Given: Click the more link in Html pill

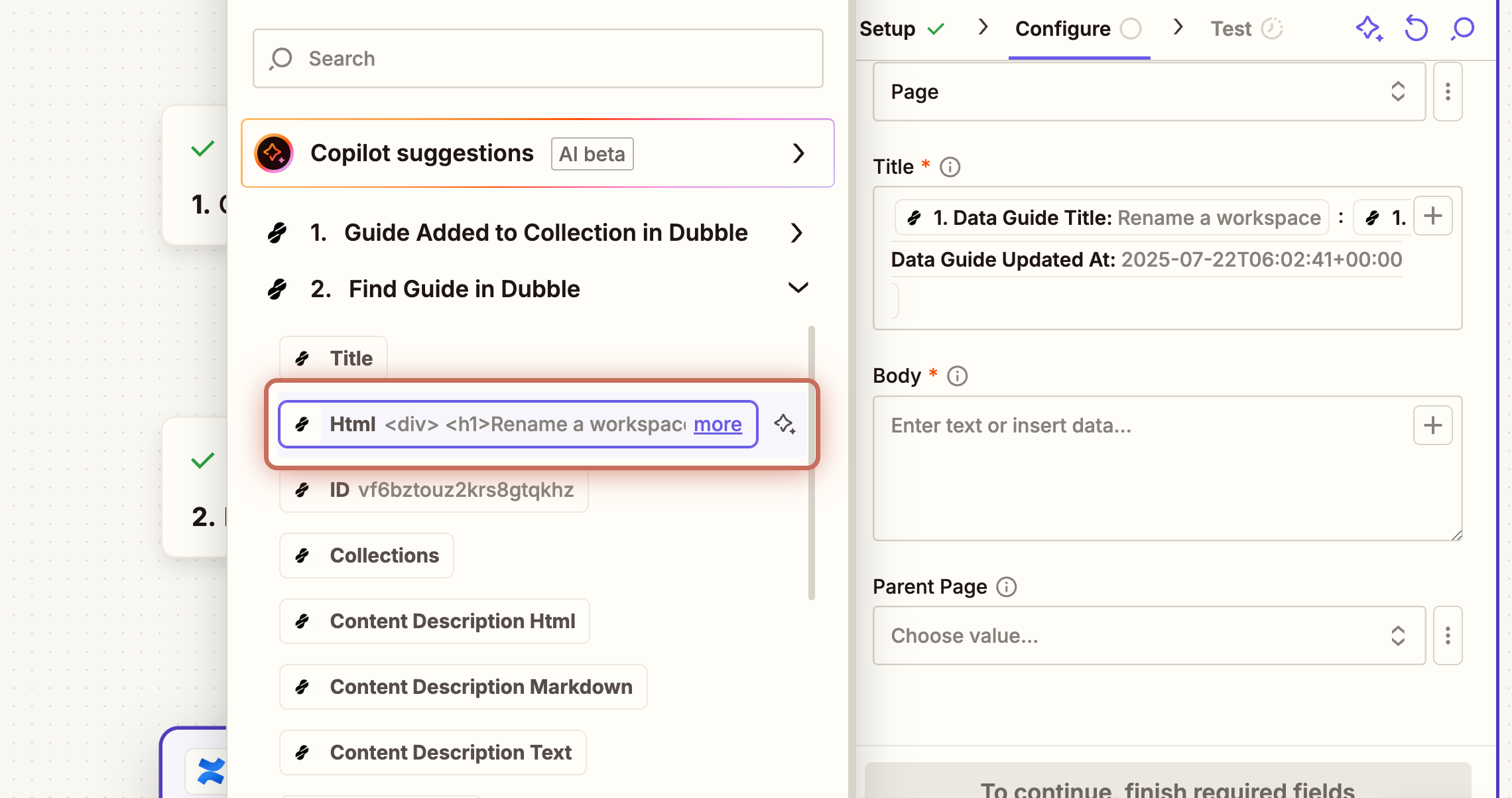Looking at the screenshot, I should tap(718, 424).
